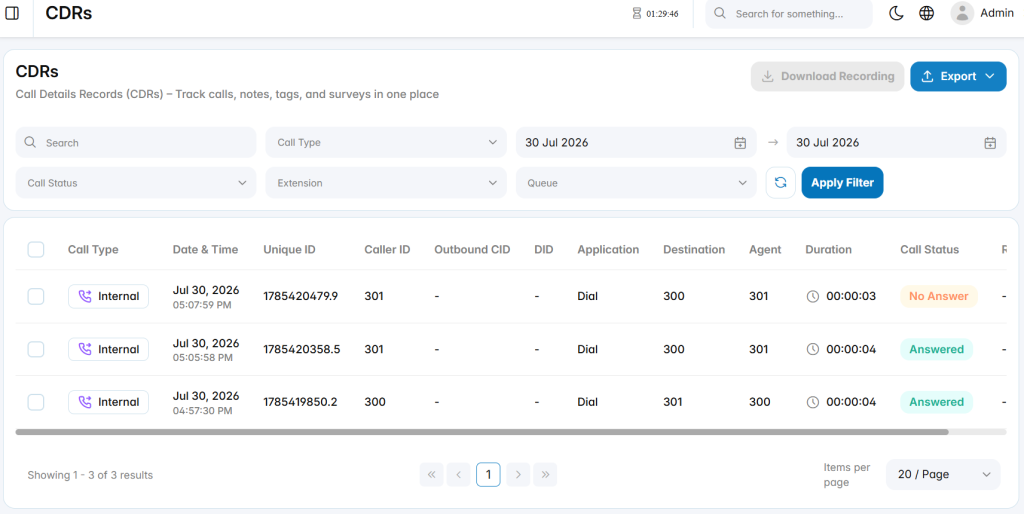Open the 20 / Page items selector
1024x514 pixels.
pos(943,475)
